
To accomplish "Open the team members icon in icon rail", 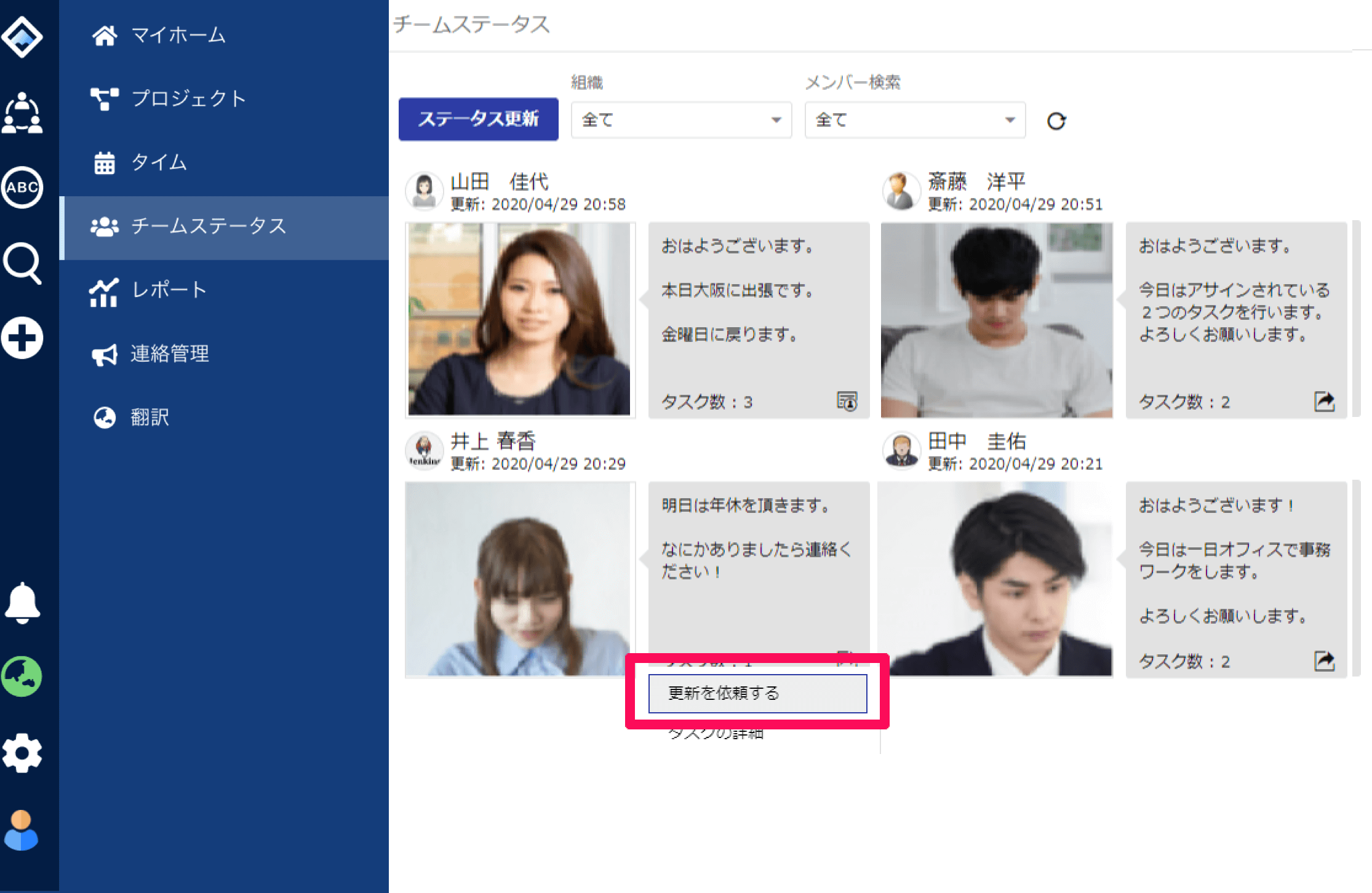I will click(22, 113).
